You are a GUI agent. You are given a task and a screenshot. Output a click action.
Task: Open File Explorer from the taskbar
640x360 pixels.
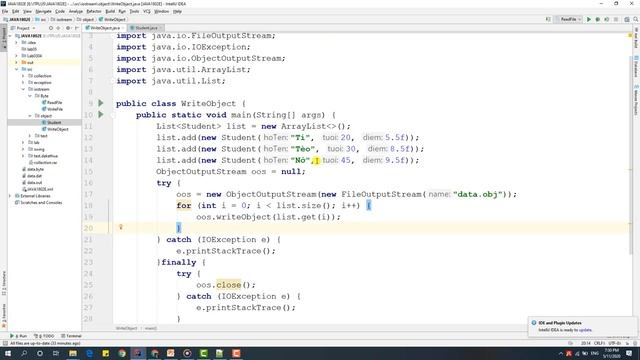(73, 353)
